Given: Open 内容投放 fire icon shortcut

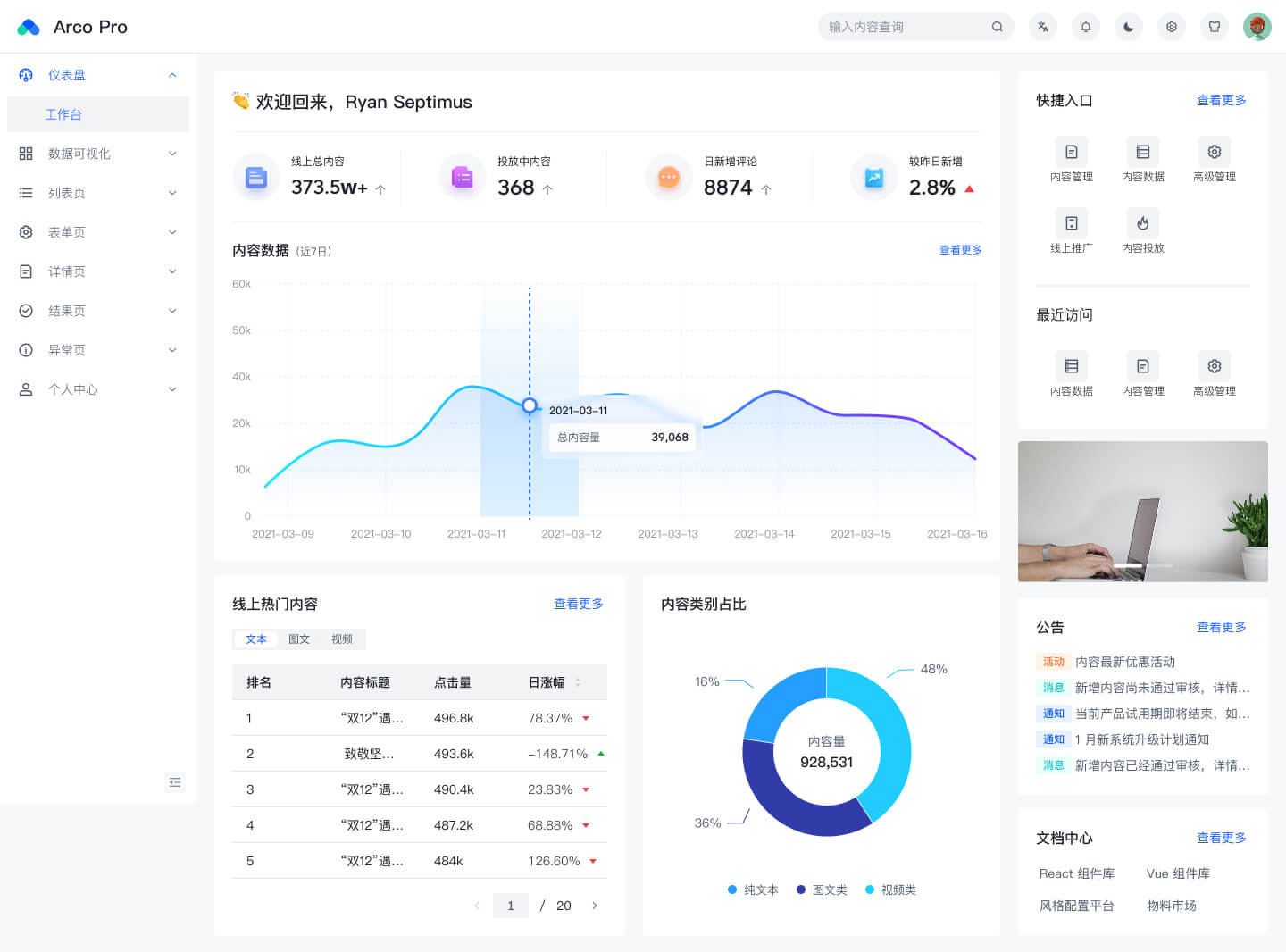Looking at the screenshot, I should [1143, 232].
